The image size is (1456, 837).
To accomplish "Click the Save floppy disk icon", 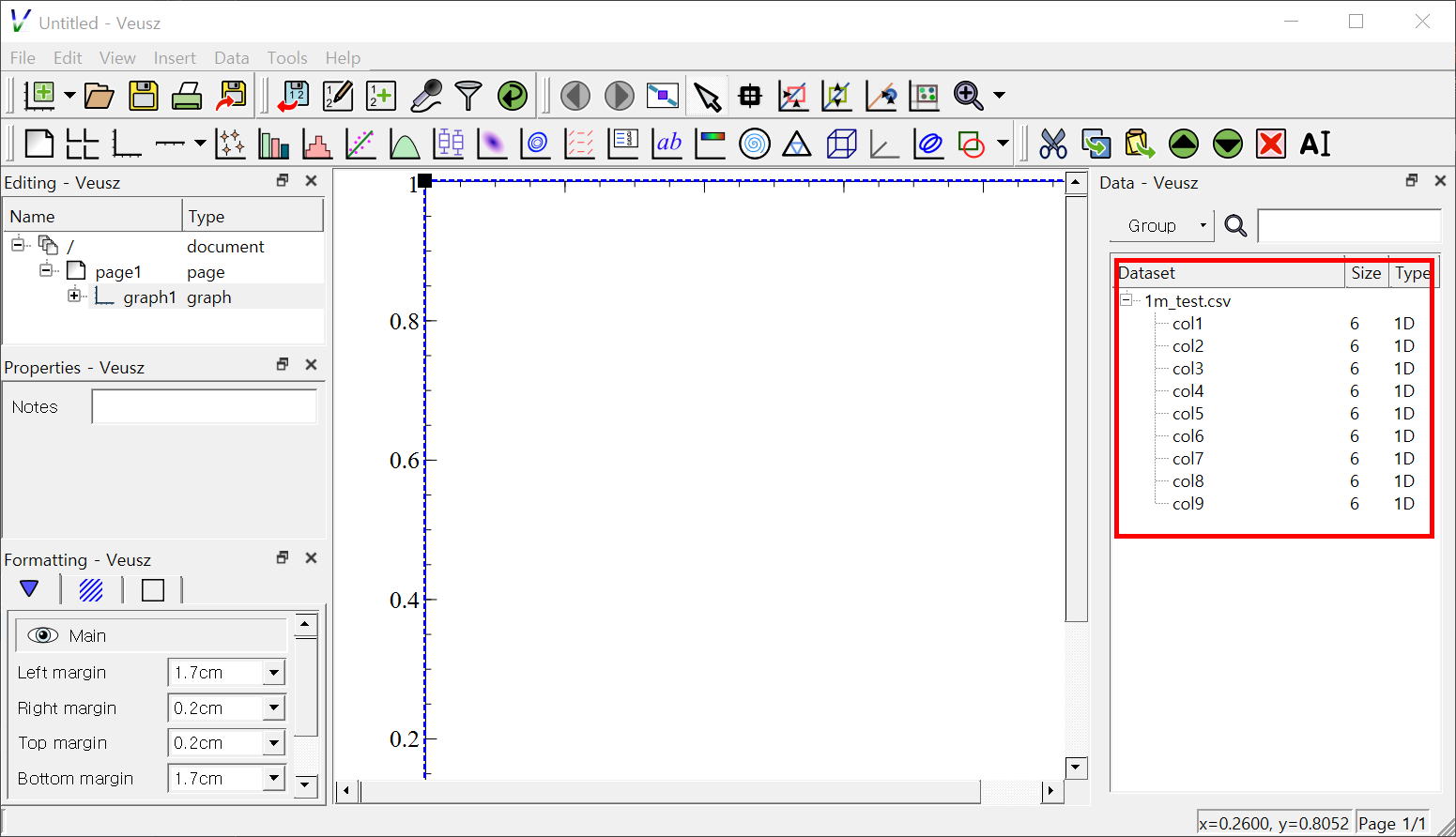I will (144, 96).
